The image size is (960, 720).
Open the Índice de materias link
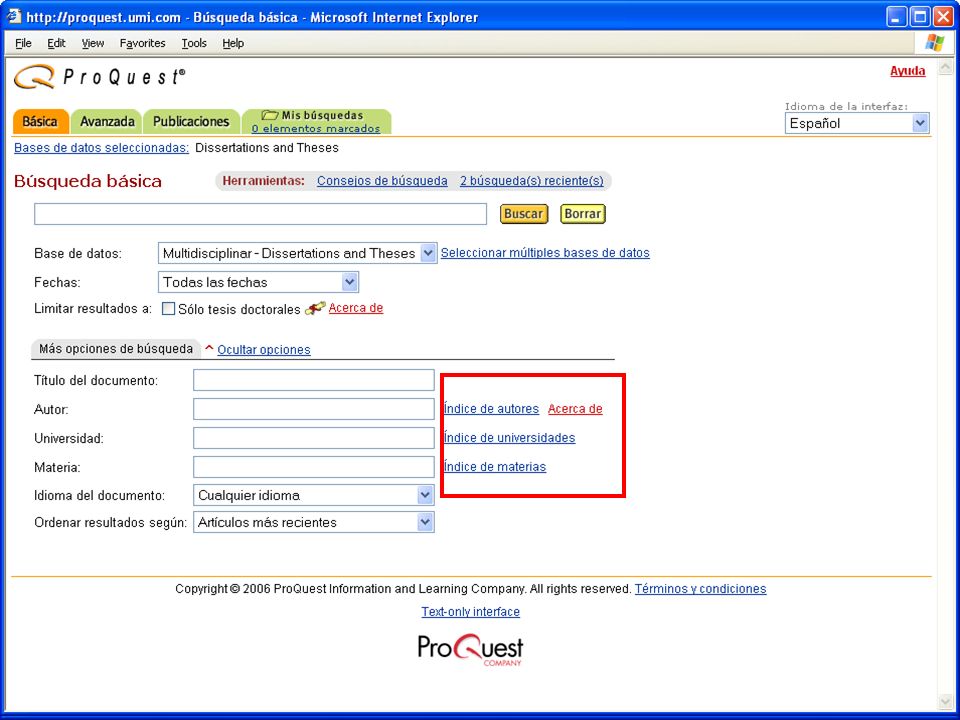(x=495, y=467)
